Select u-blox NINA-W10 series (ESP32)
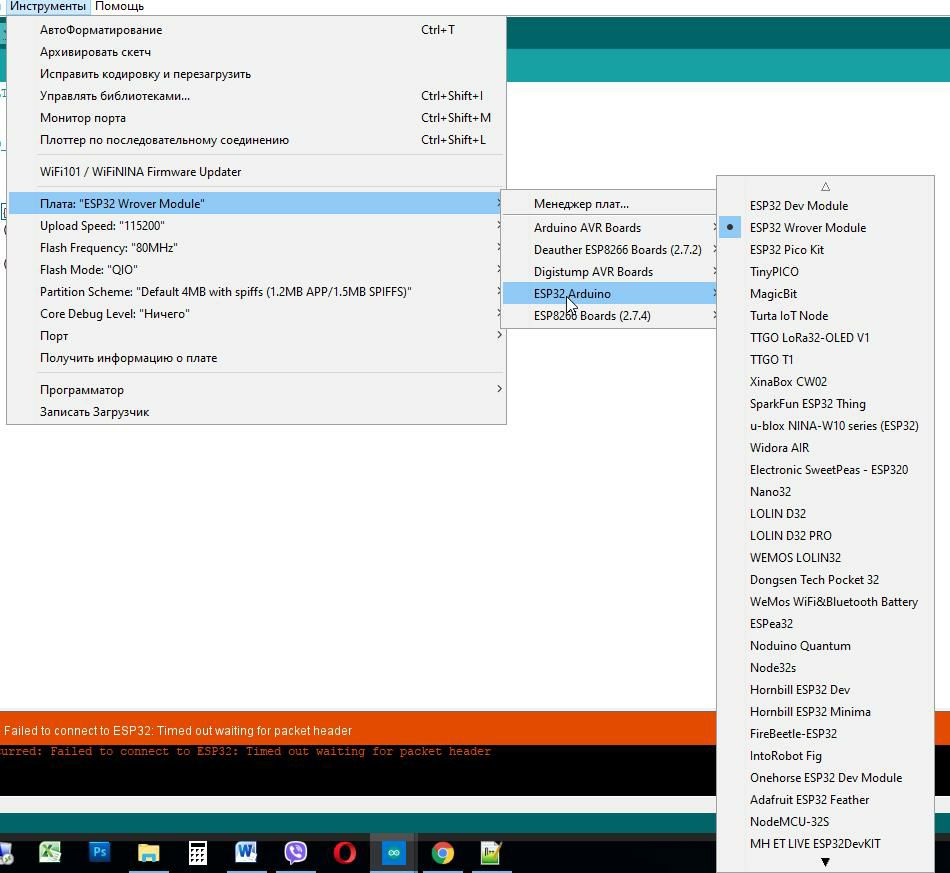 pos(825,426)
